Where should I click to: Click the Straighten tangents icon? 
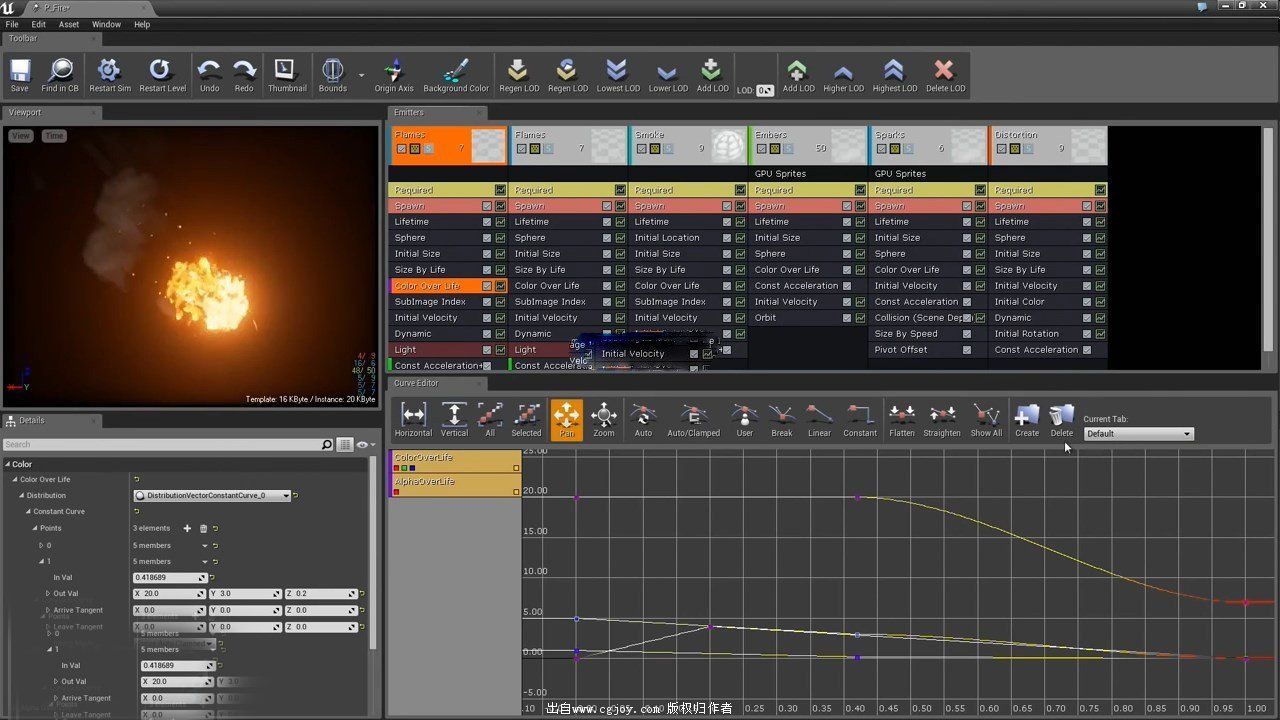942,420
